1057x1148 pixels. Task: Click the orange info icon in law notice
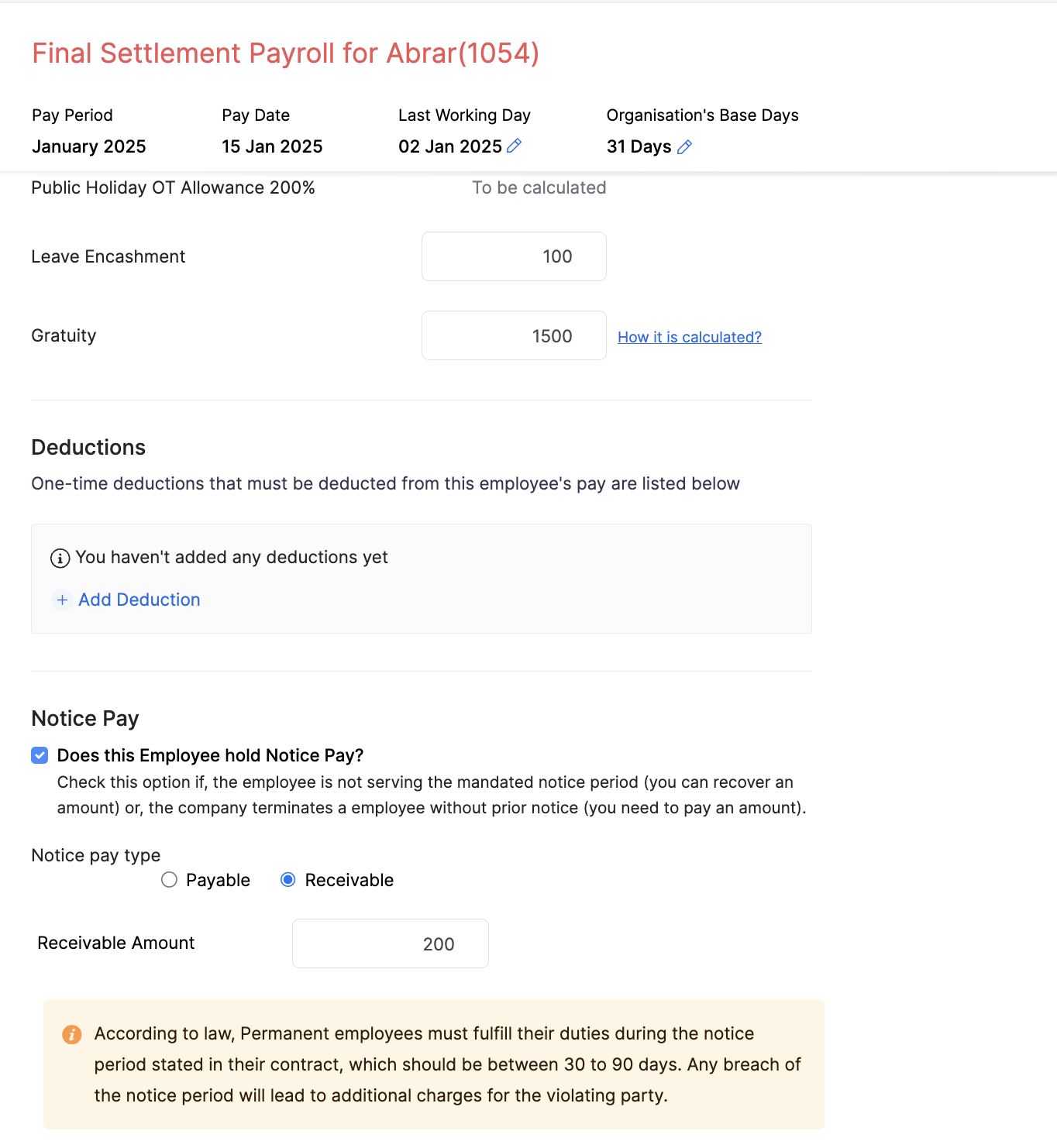point(72,1034)
